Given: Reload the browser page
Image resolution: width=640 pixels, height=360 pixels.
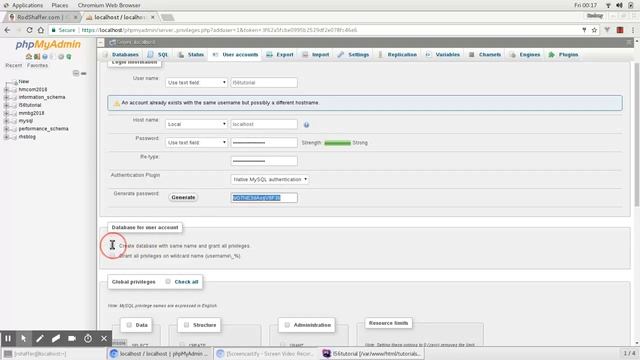Looking at the screenshot, I should click(x=29, y=30).
